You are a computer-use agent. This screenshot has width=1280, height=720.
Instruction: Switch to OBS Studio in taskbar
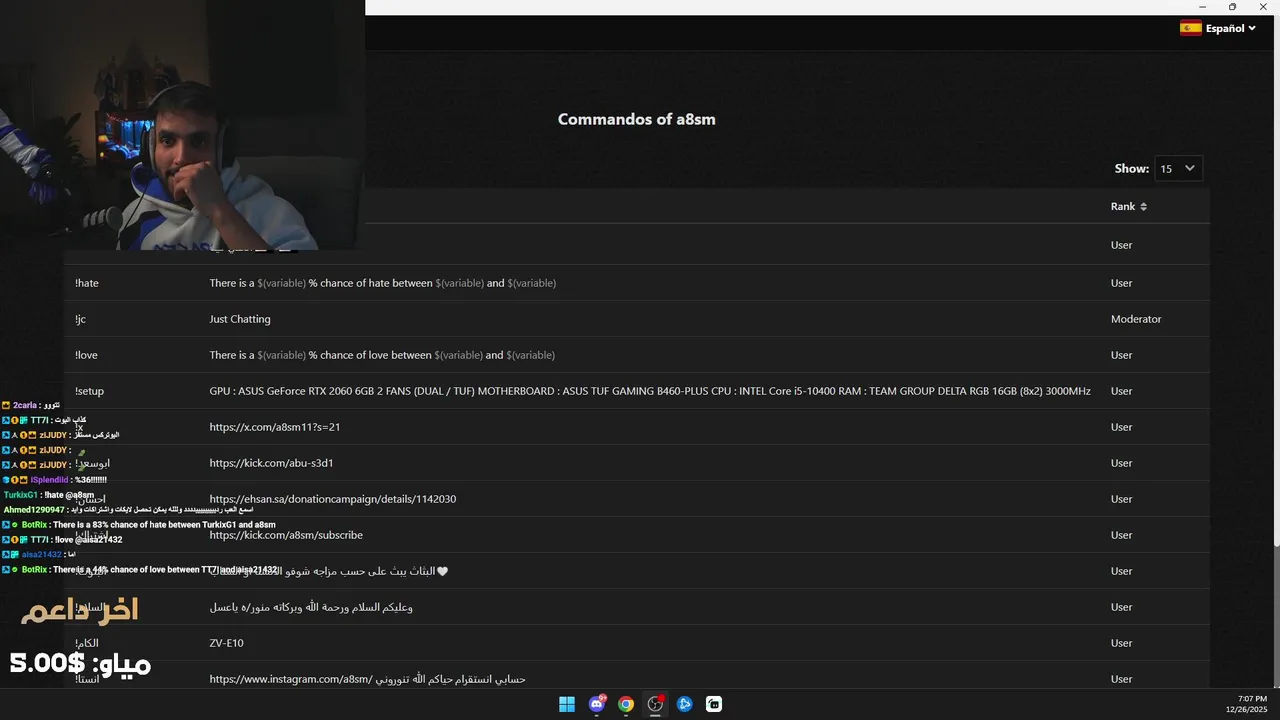[x=655, y=704]
